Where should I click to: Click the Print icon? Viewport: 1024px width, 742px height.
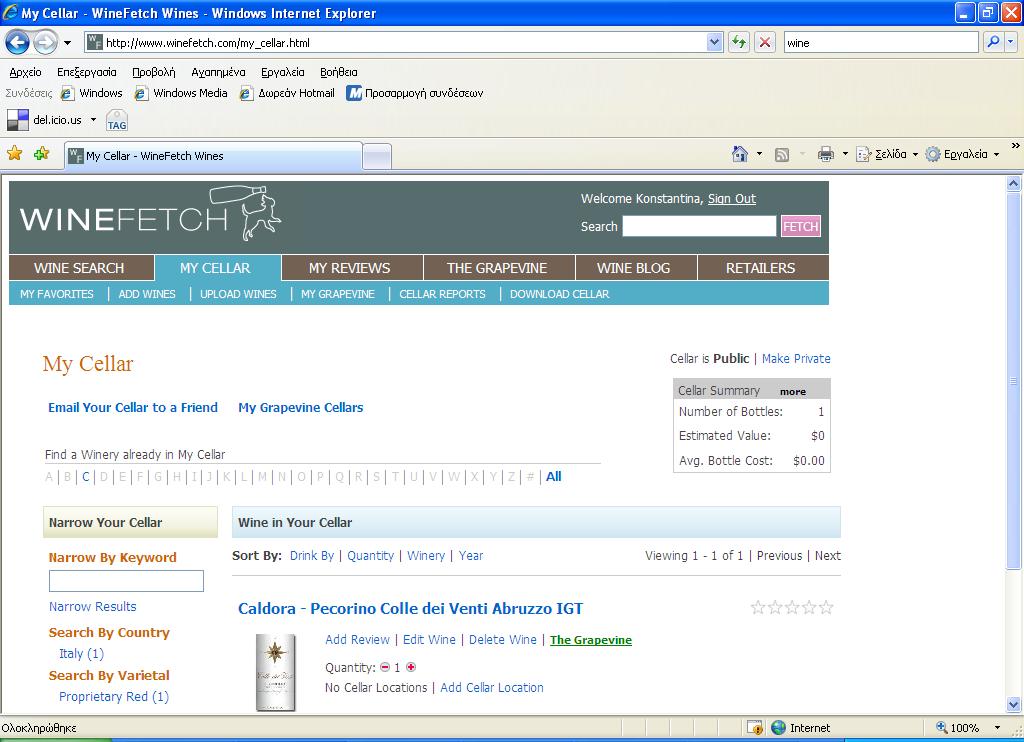click(825, 154)
